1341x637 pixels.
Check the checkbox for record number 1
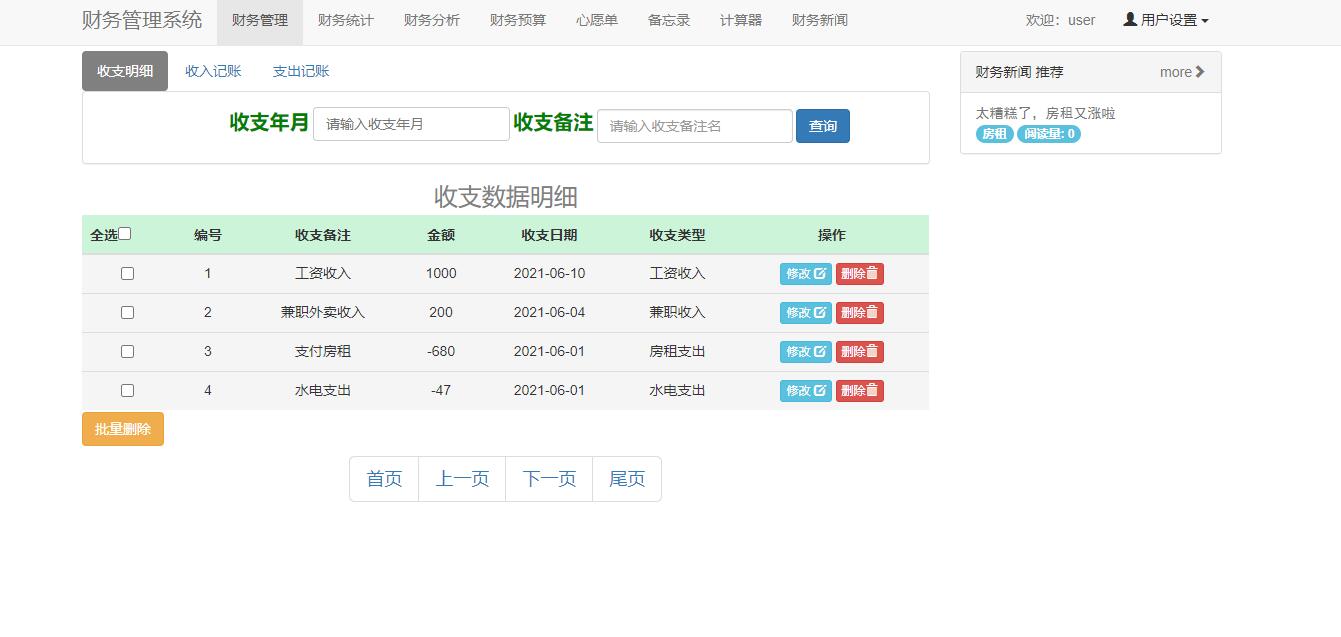coord(127,273)
